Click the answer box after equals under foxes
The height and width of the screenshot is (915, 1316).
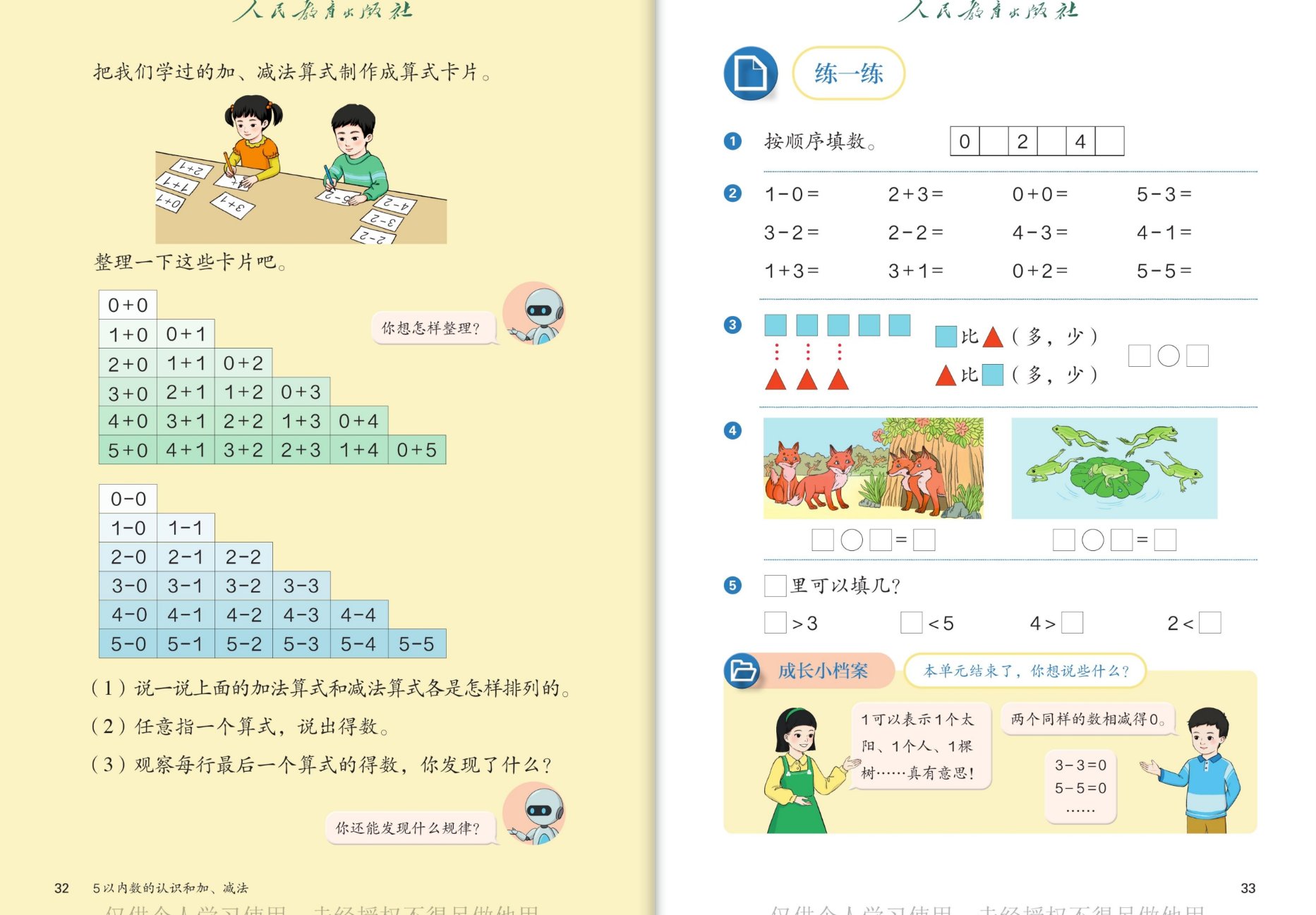point(924,540)
